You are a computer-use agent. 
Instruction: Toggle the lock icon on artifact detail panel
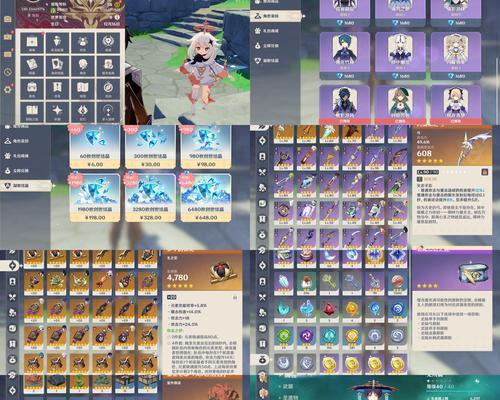tap(235, 297)
